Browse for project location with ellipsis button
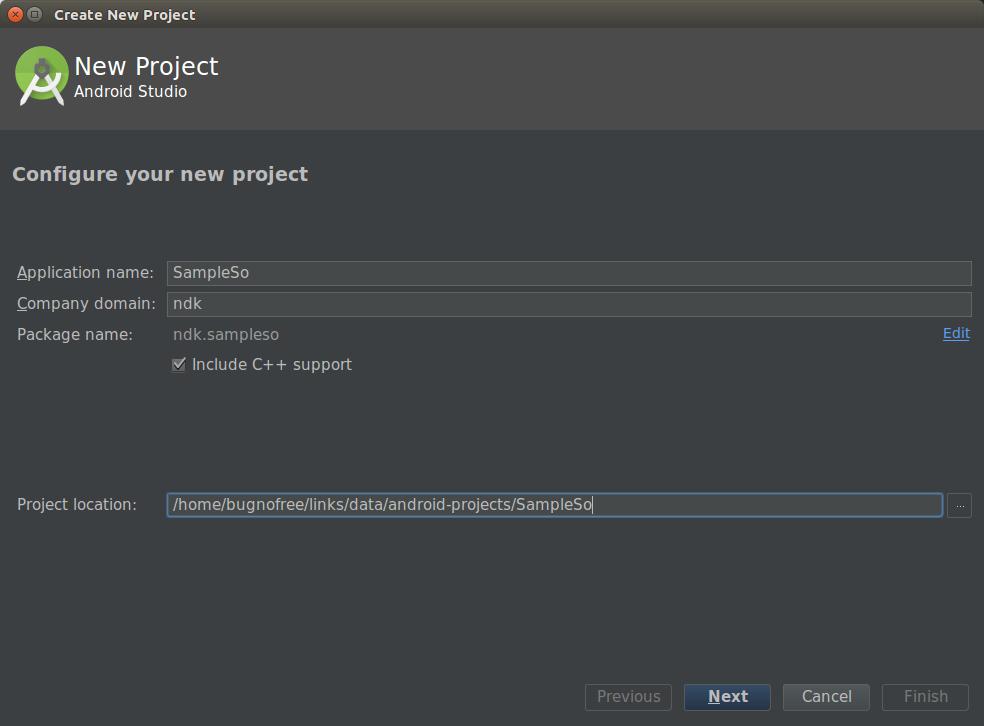 (959, 505)
